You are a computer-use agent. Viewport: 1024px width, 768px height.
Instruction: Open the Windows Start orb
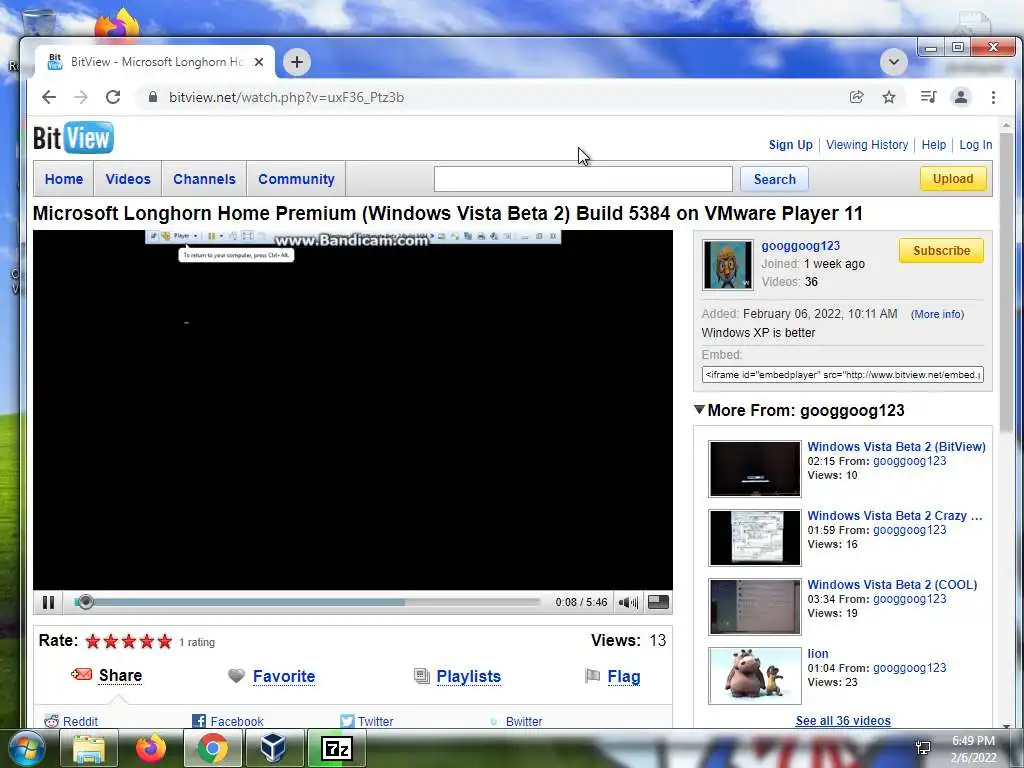[26, 748]
